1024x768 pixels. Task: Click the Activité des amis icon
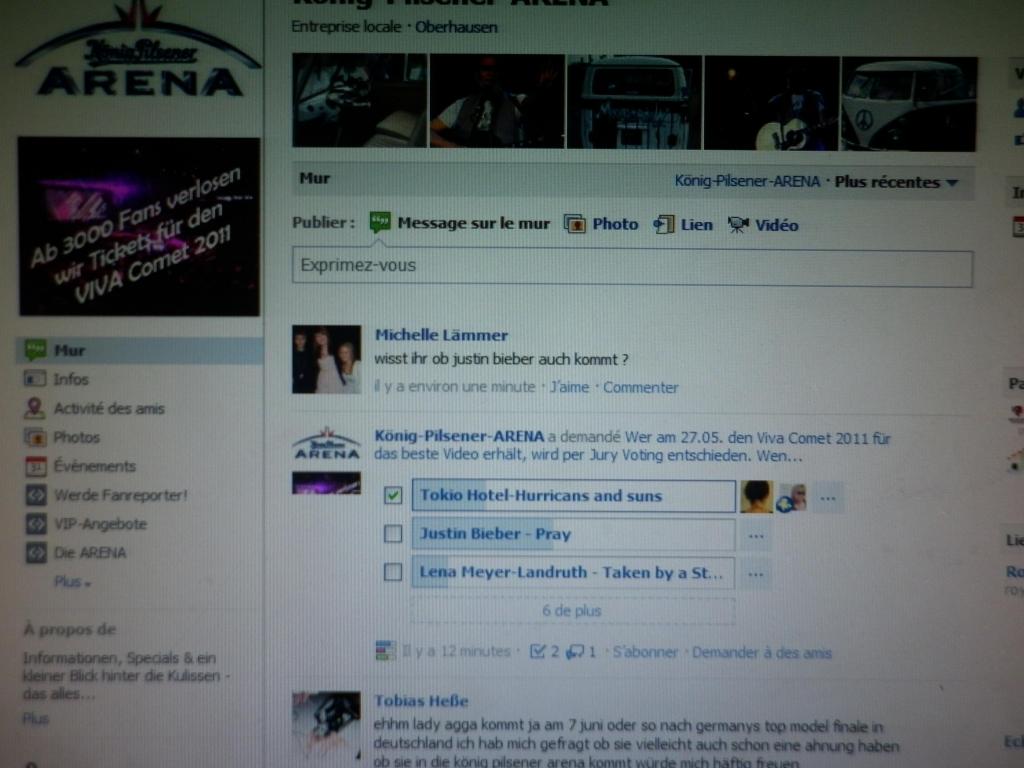34,408
